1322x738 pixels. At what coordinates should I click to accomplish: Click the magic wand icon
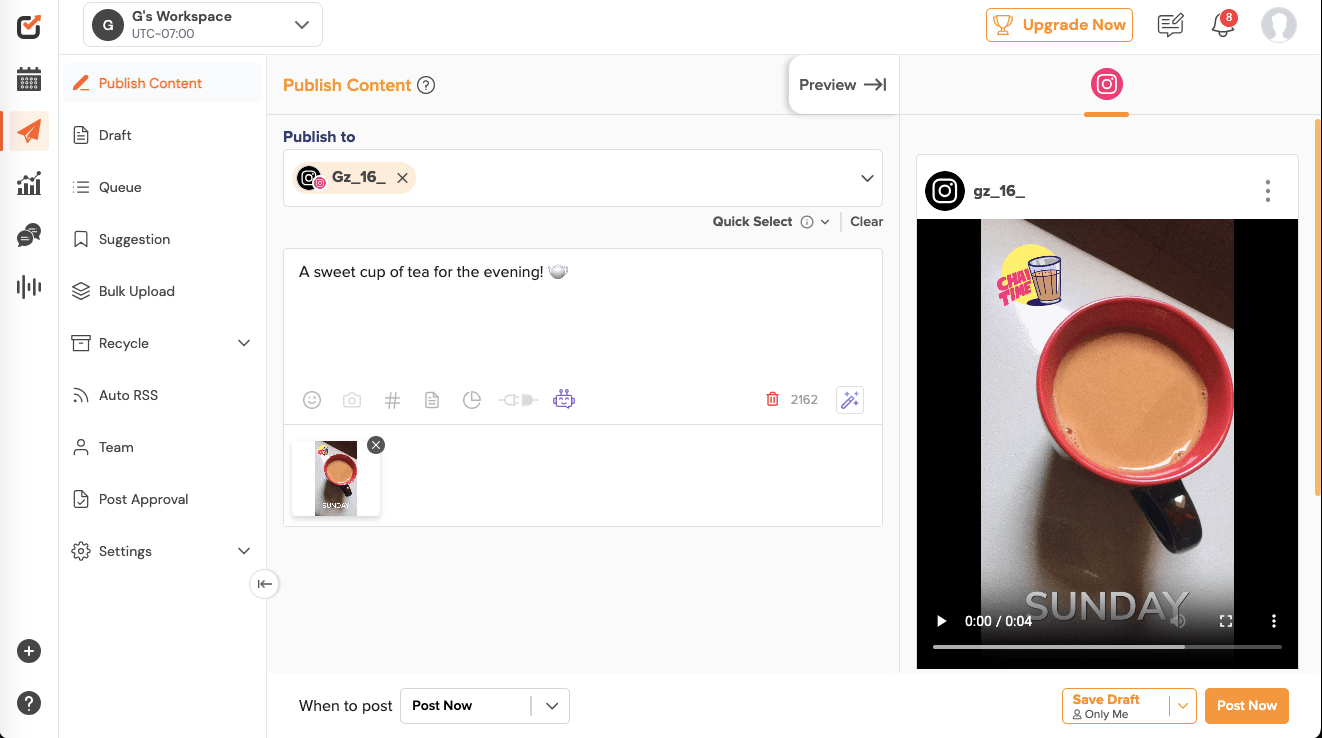pyautogui.click(x=849, y=400)
